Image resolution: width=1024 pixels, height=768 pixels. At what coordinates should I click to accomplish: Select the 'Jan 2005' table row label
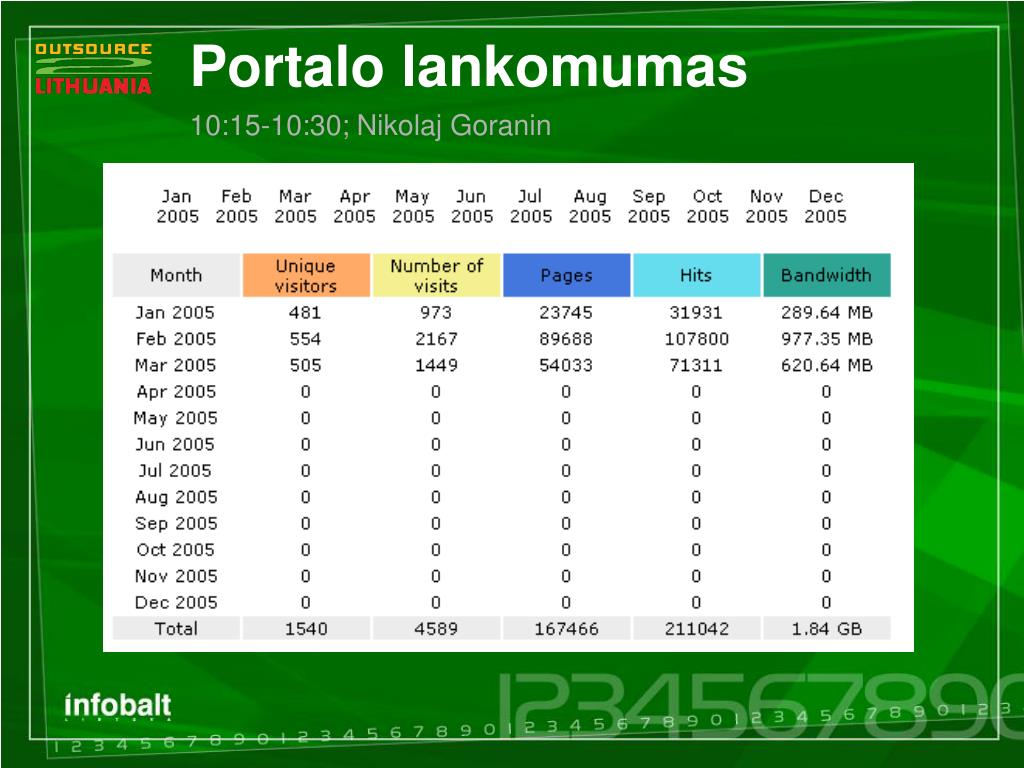pos(175,313)
